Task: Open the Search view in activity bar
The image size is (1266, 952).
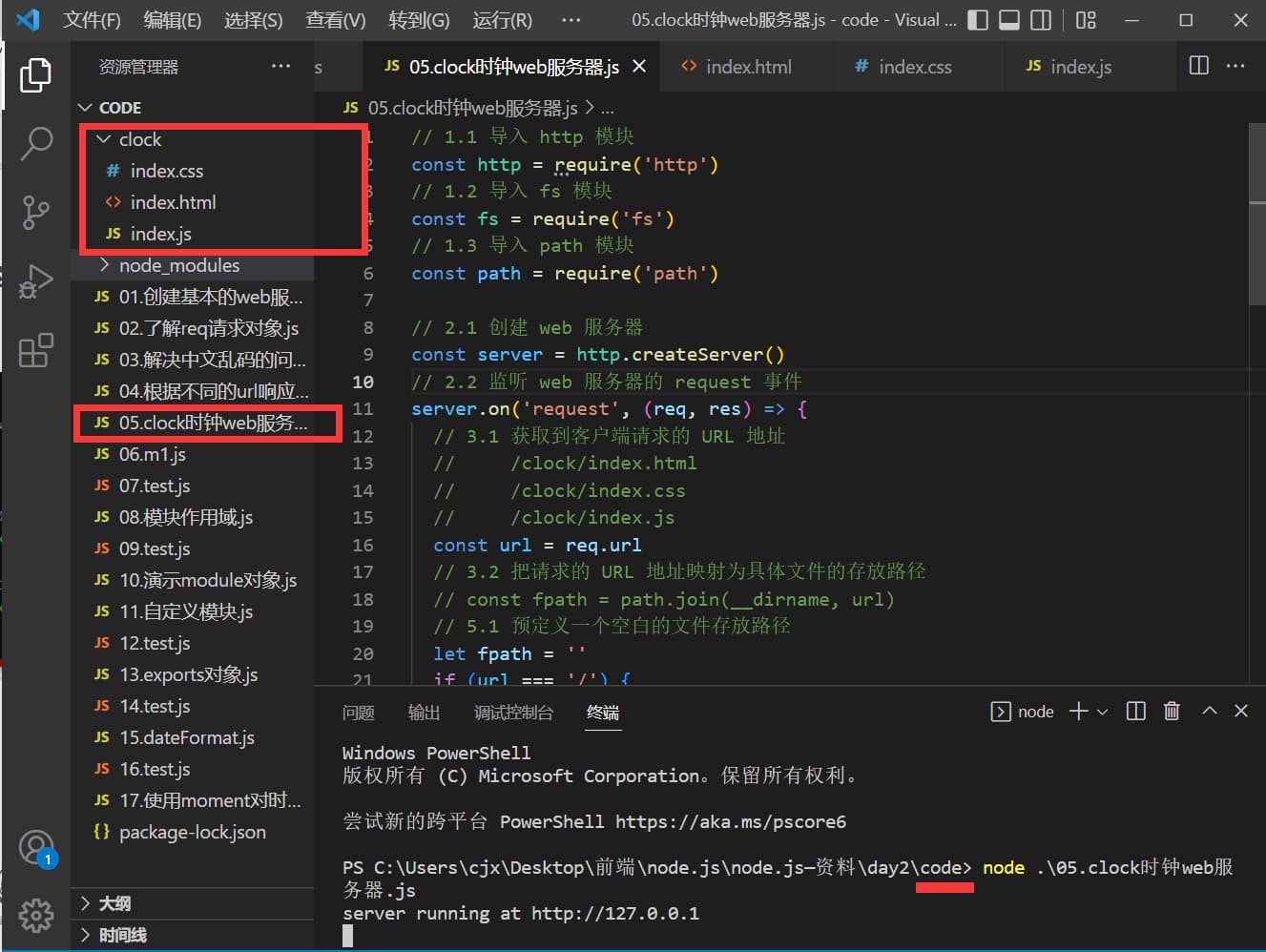Action: (x=35, y=143)
